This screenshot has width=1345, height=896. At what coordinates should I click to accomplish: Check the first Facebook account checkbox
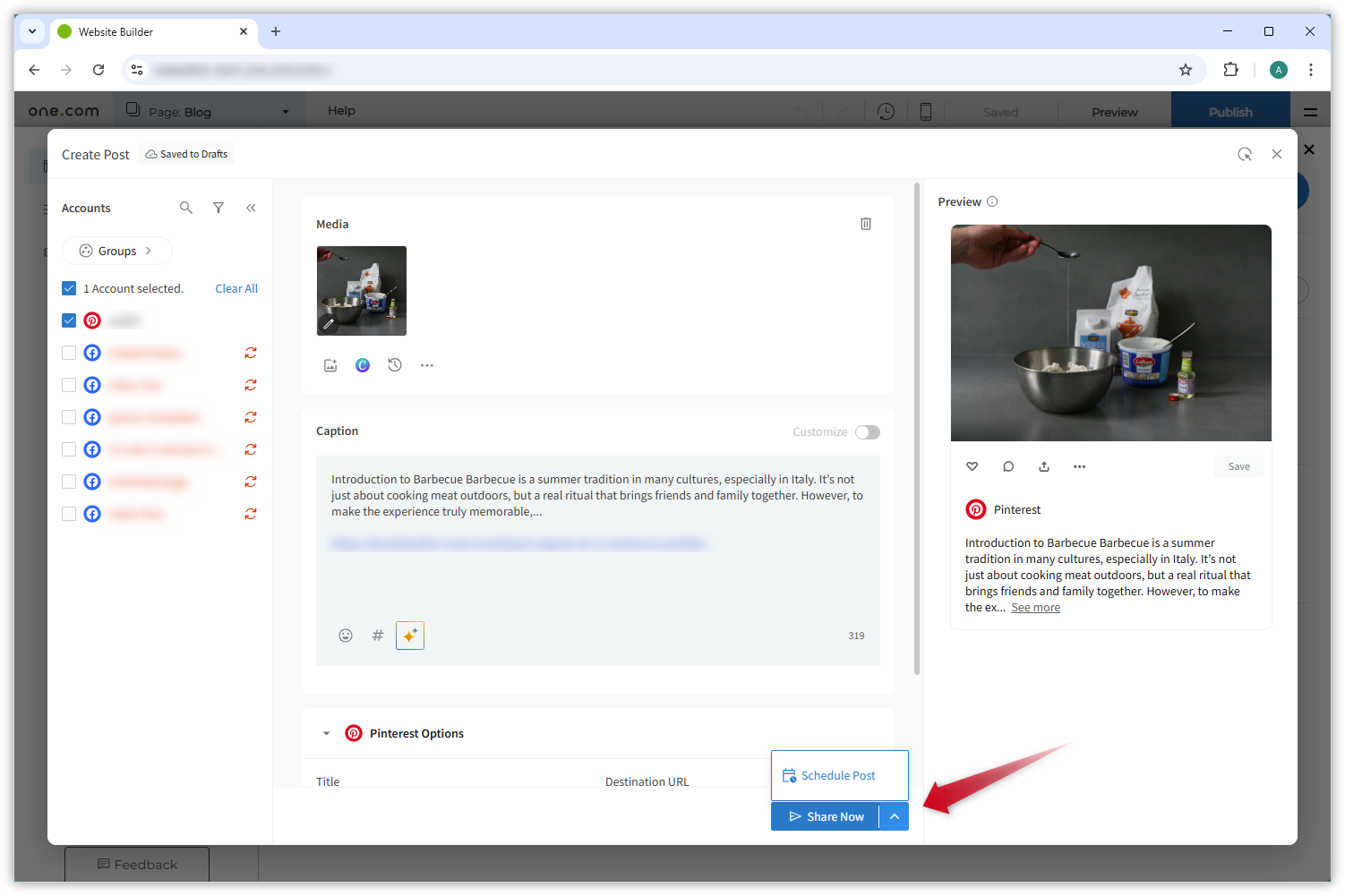(x=69, y=353)
